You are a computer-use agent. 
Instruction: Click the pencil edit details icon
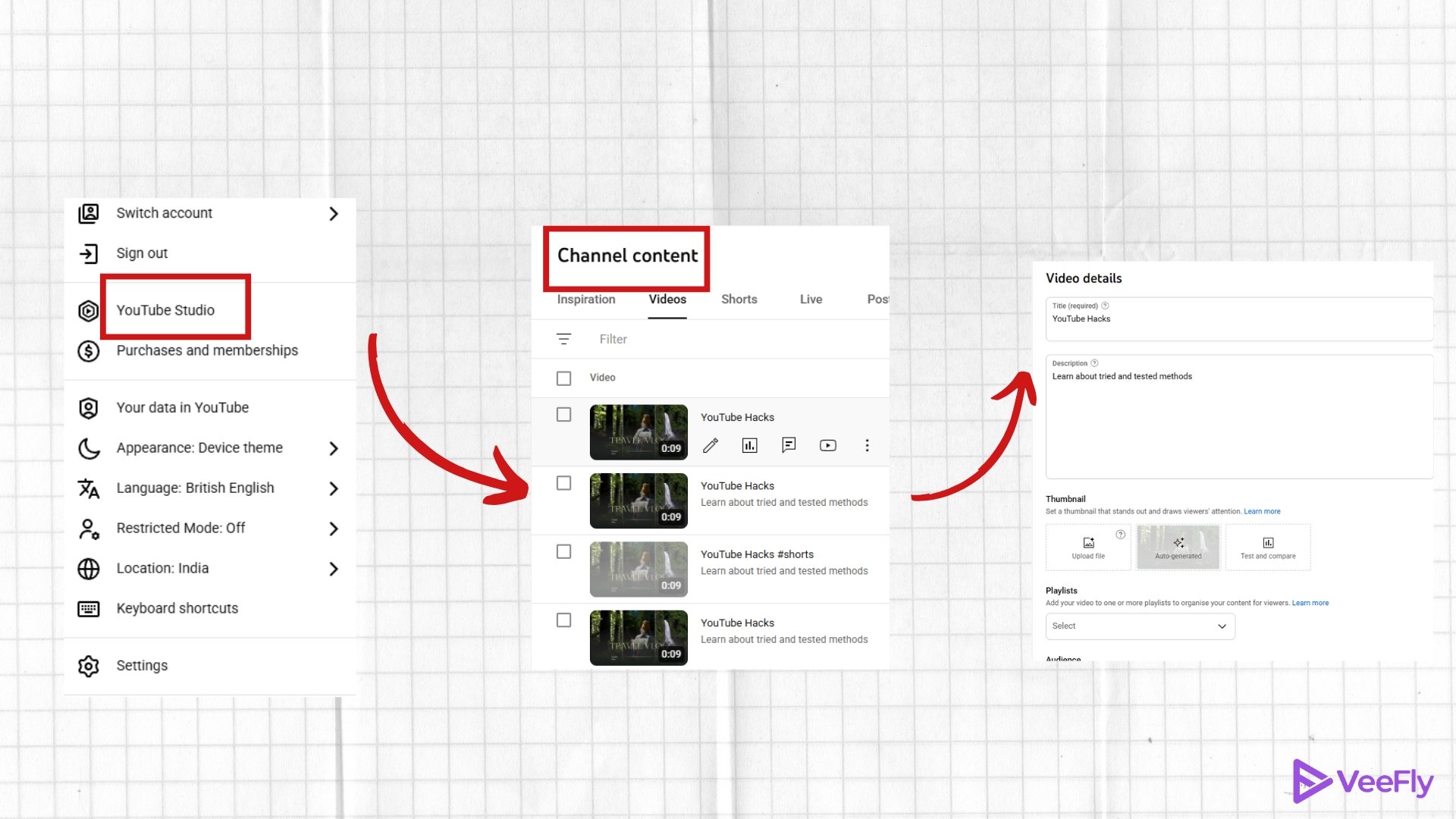(x=711, y=446)
